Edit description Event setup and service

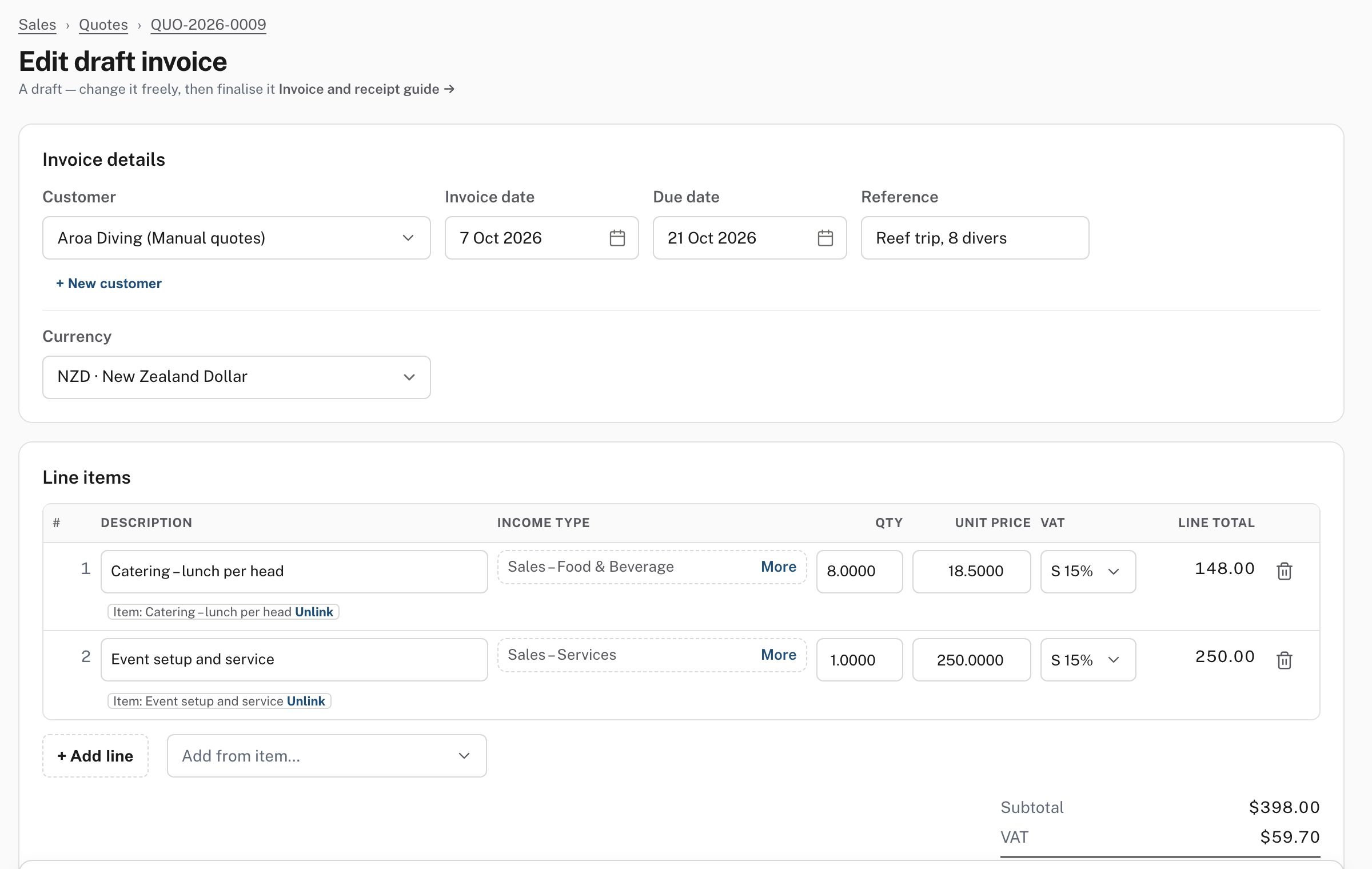point(294,660)
